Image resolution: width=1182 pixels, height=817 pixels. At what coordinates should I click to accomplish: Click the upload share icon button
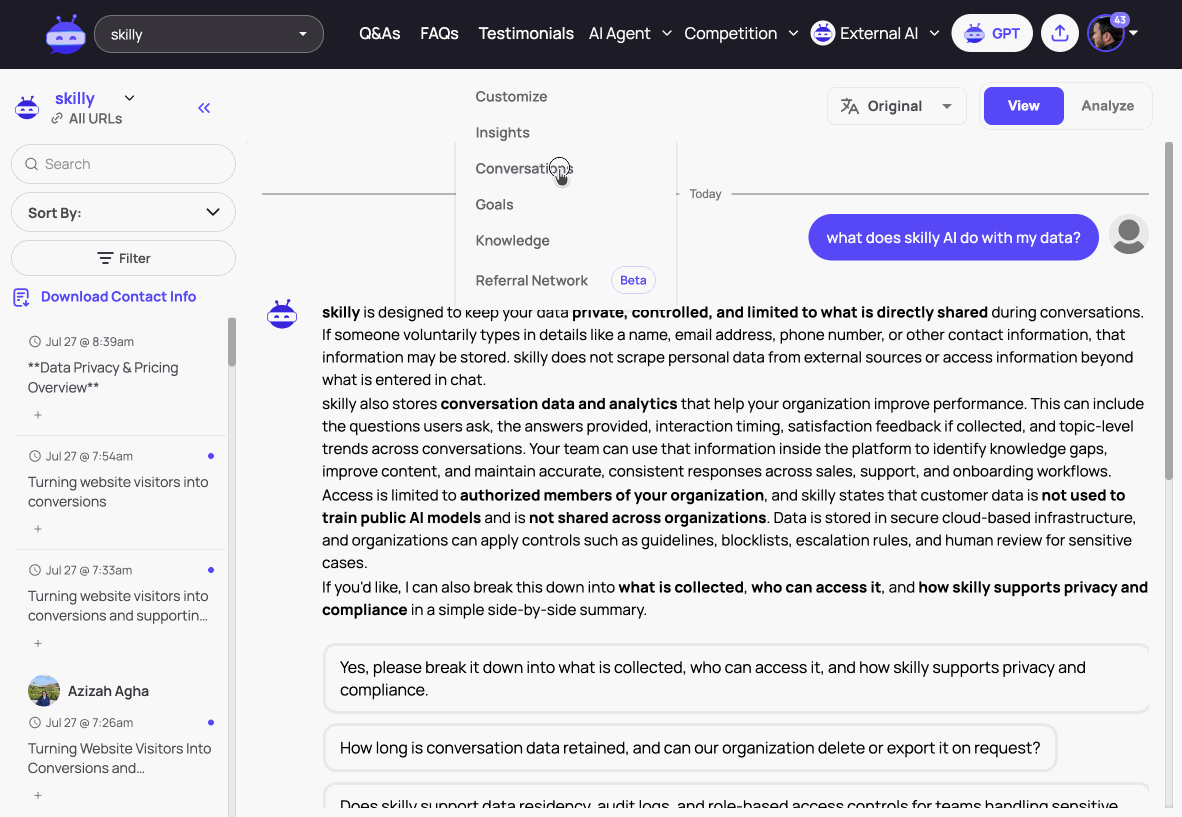click(1060, 34)
